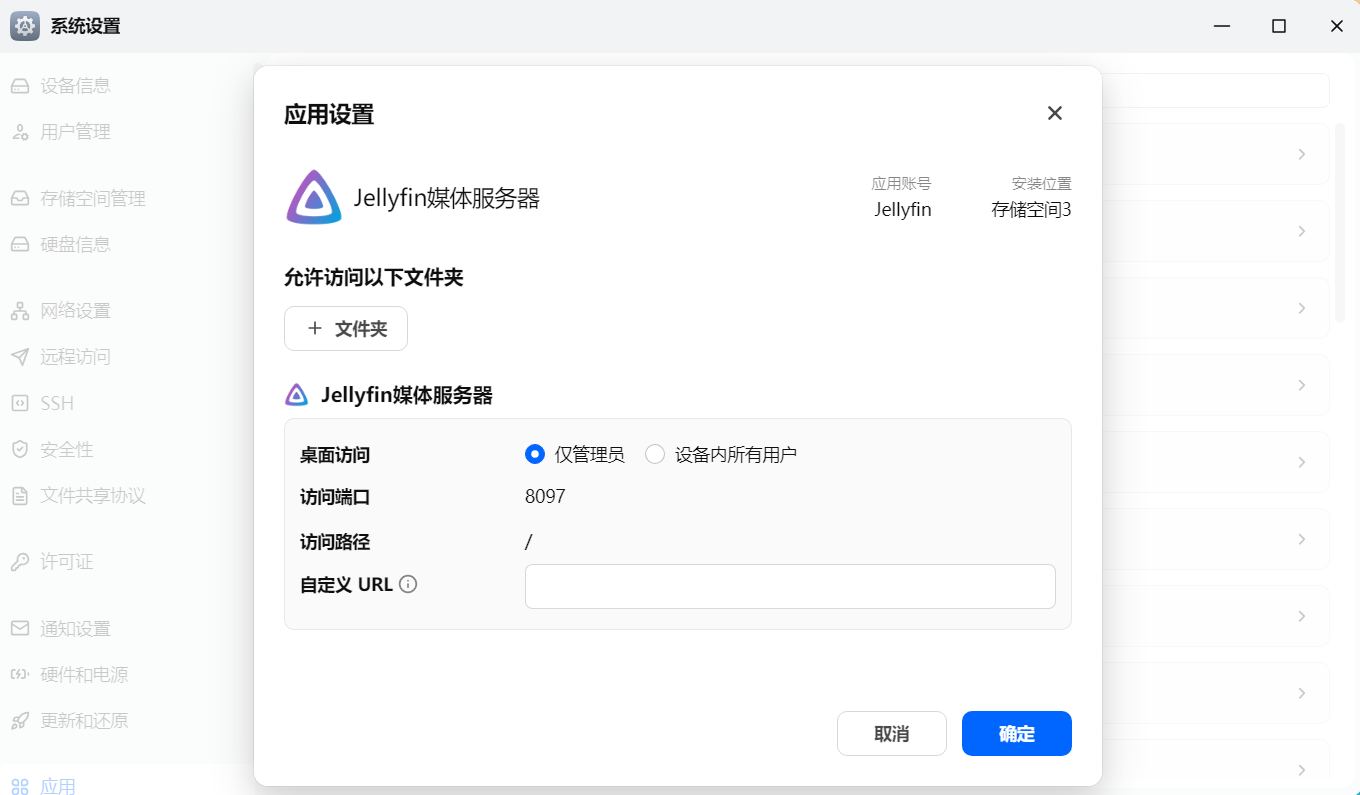Click the system settings gear icon in the title bar
Viewport: 1360px width, 795px height.
(x=25, y=26)
